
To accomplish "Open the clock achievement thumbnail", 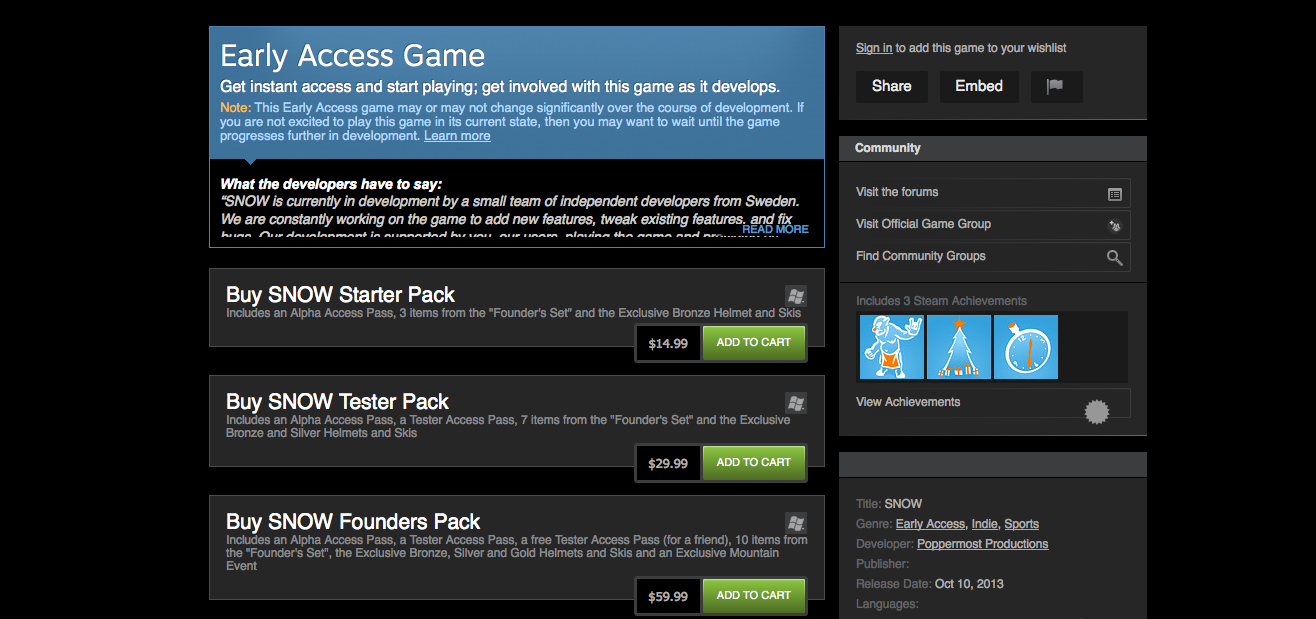I will tap(1026, 347).
